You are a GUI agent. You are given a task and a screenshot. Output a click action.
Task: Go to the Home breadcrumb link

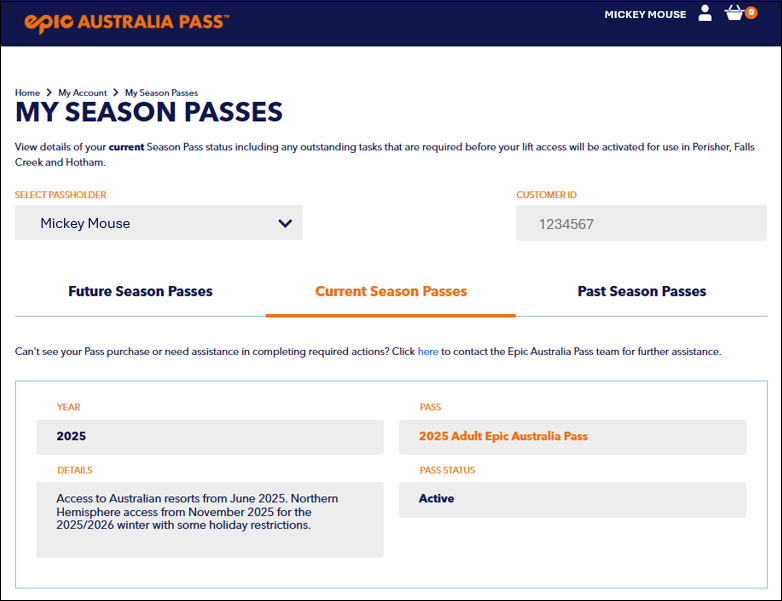click(27, 93)
